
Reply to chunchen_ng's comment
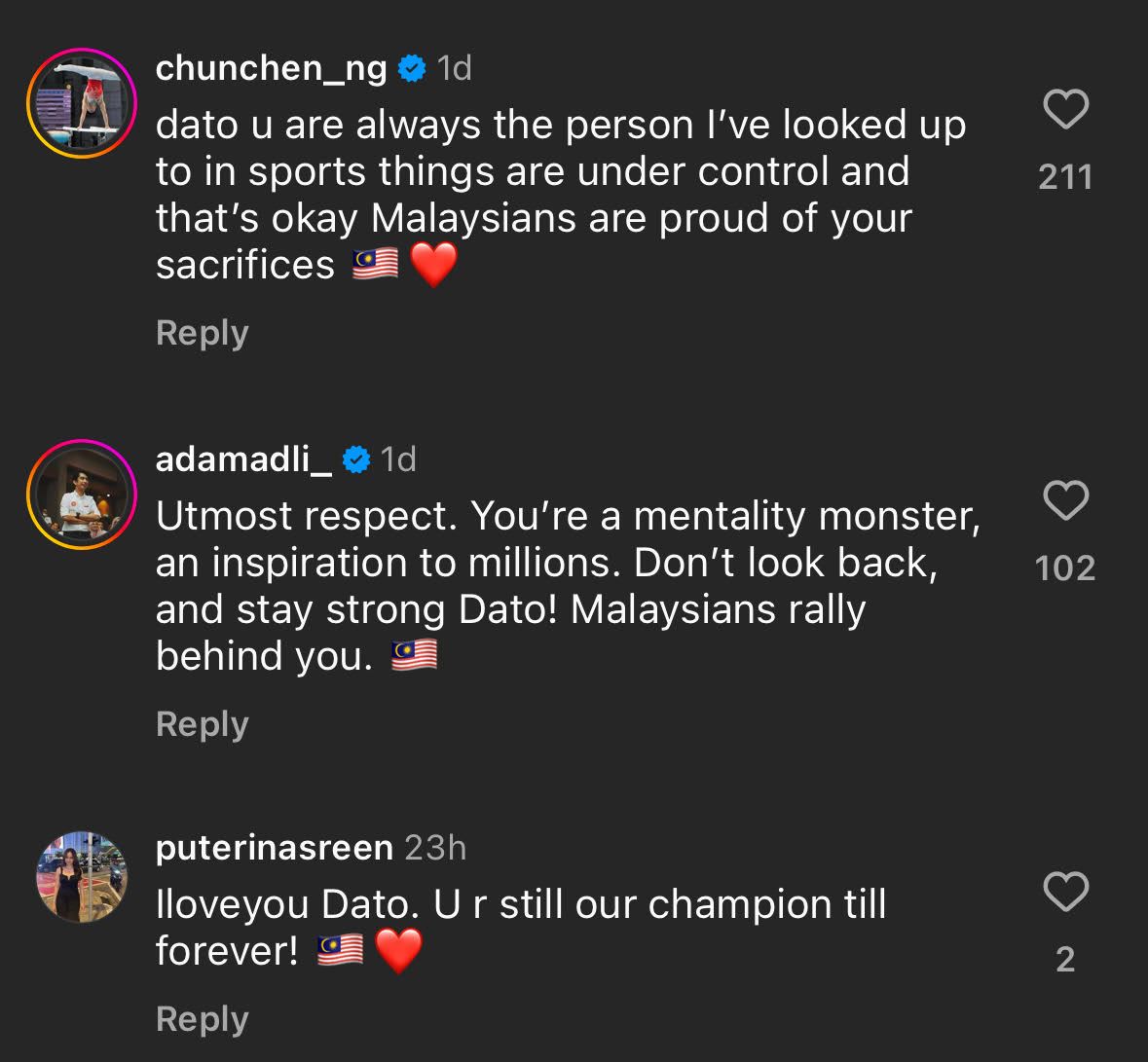(x=203, y=333)
